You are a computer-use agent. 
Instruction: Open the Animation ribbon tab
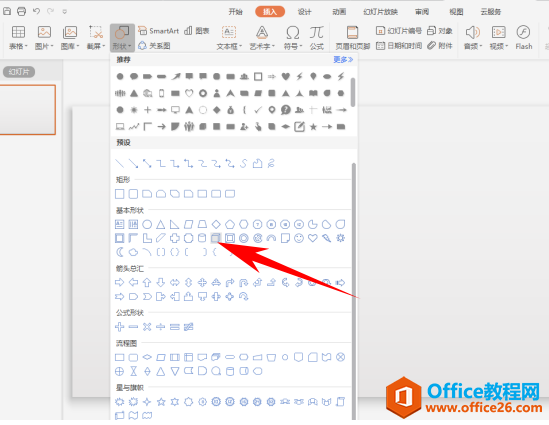point(339,12)
